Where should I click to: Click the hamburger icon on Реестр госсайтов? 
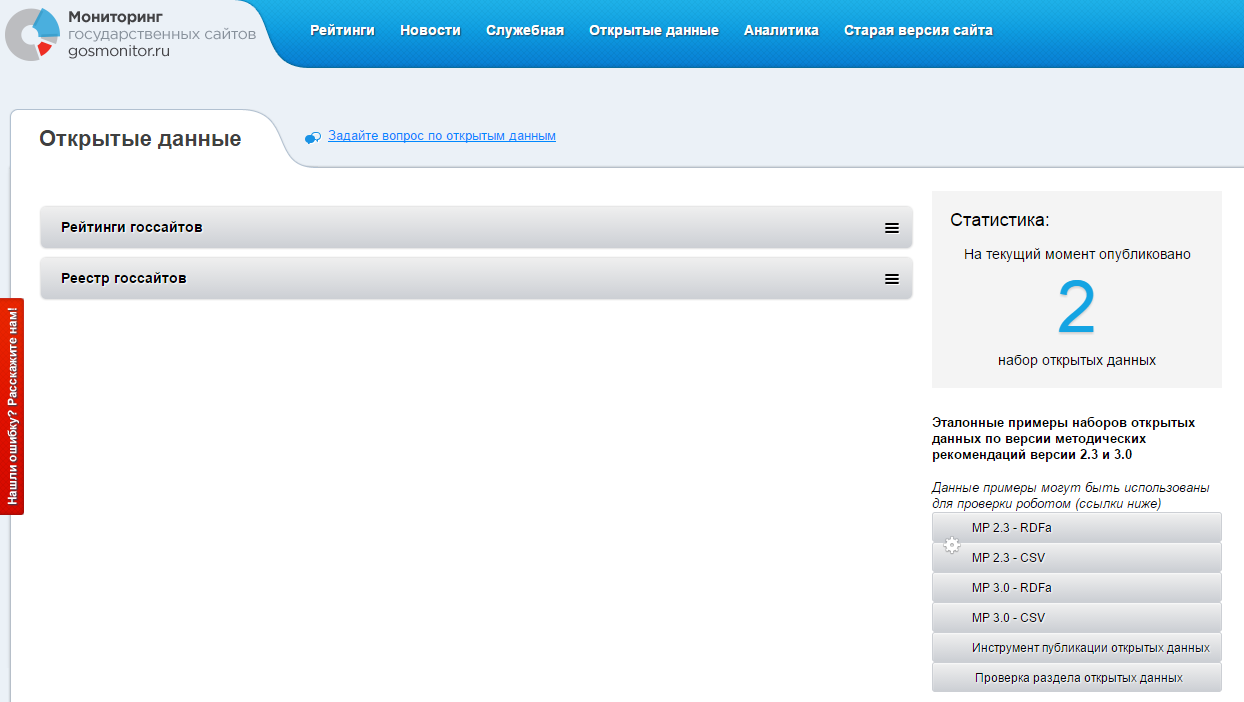[x=892, y=279]
